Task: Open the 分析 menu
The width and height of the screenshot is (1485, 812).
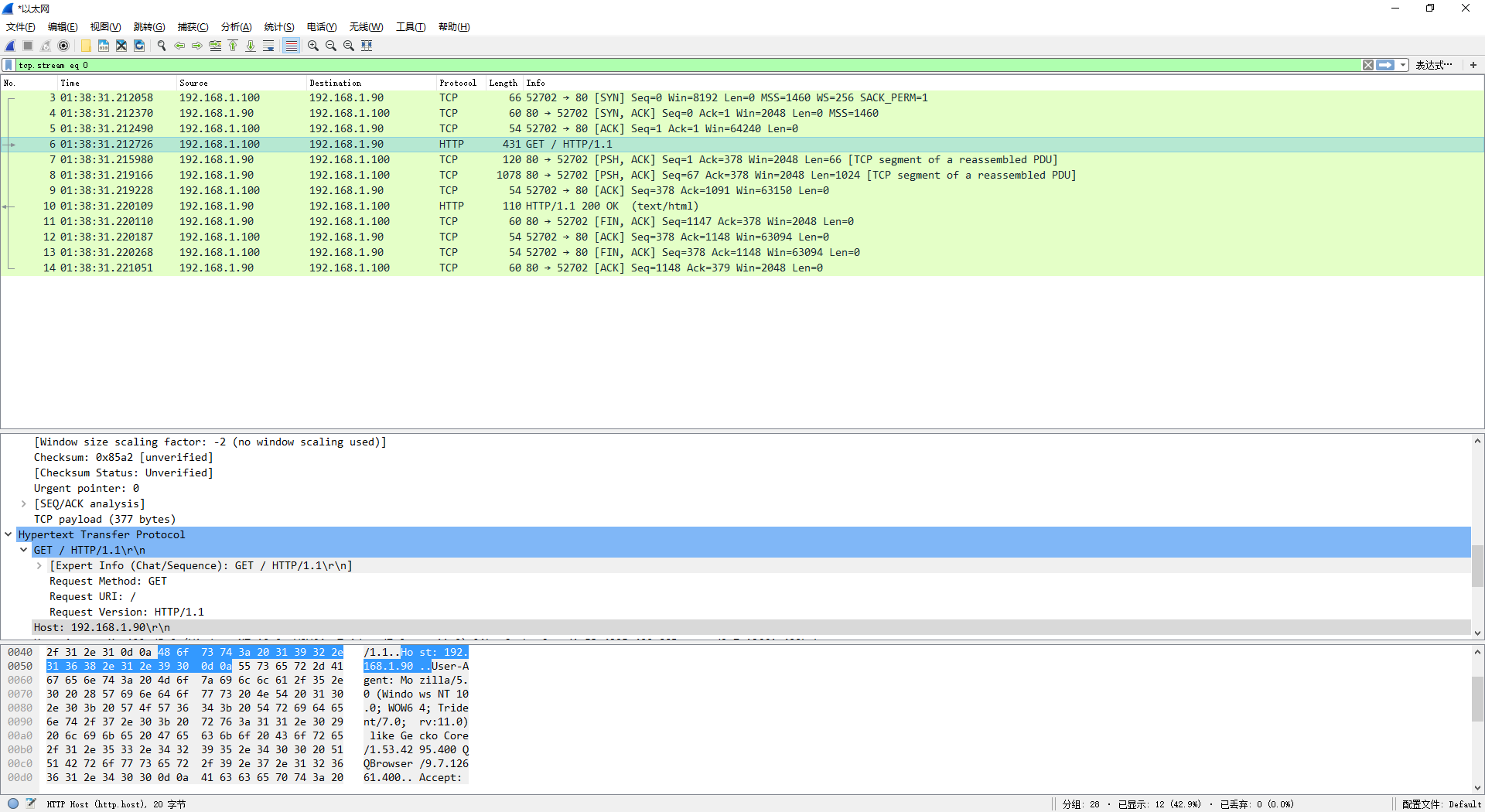Action: pos(236,27)
